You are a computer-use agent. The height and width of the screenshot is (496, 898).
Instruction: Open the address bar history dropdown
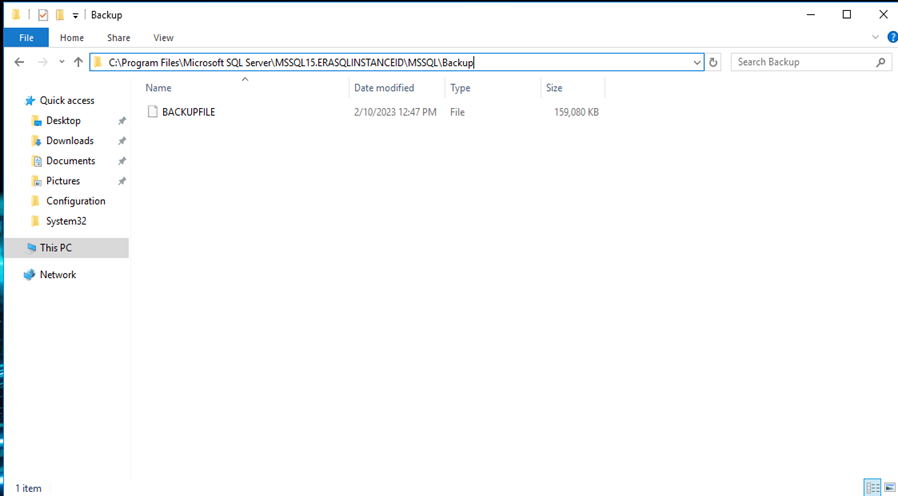click(x=697, y=62)
